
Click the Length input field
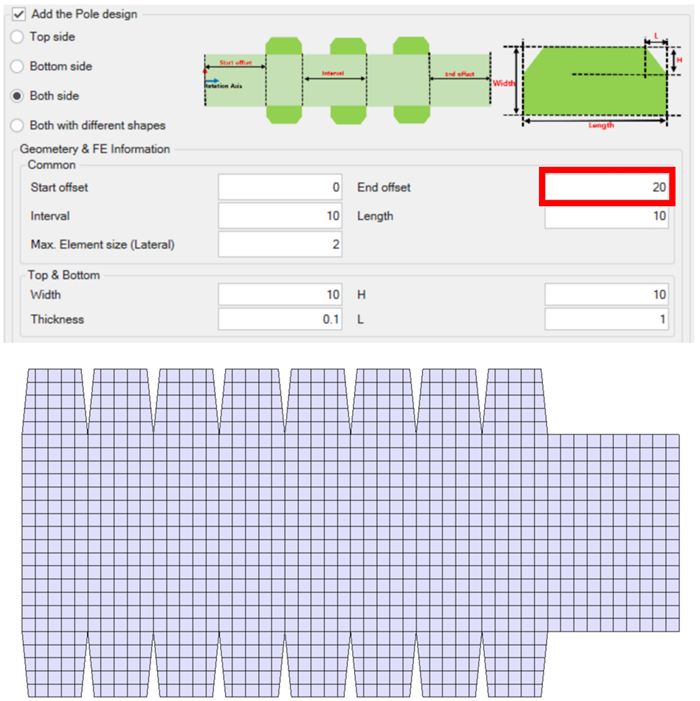(x=607, y=216)
